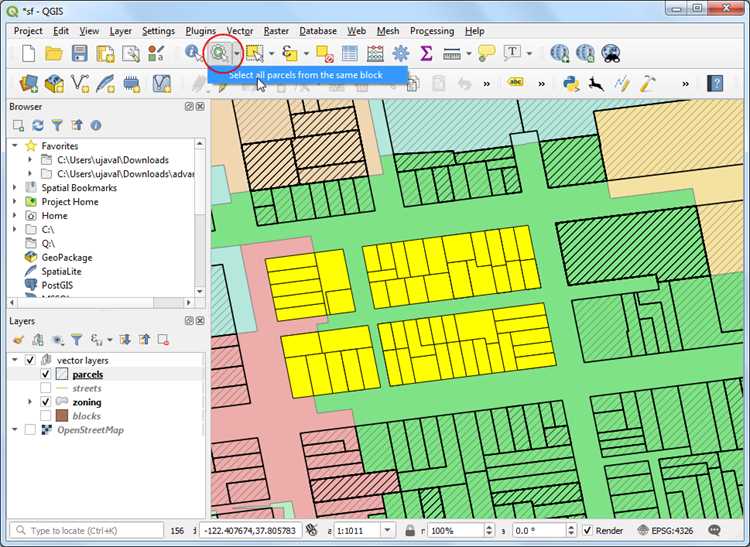Screen dimensions: 750x547
Task: Save the project with the floppy disk icon
Action: (x=79, y=54)
